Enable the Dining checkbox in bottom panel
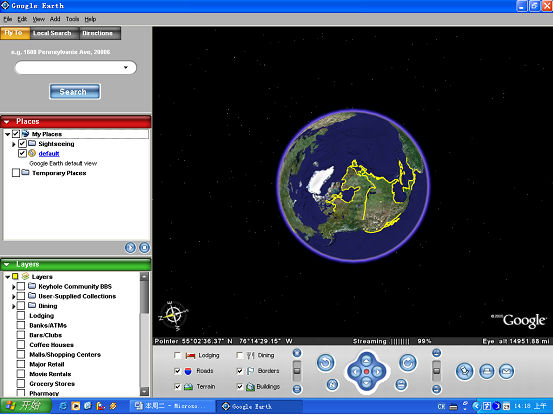The height and width of the screenshot is (415, 553). tap(240, 355)
